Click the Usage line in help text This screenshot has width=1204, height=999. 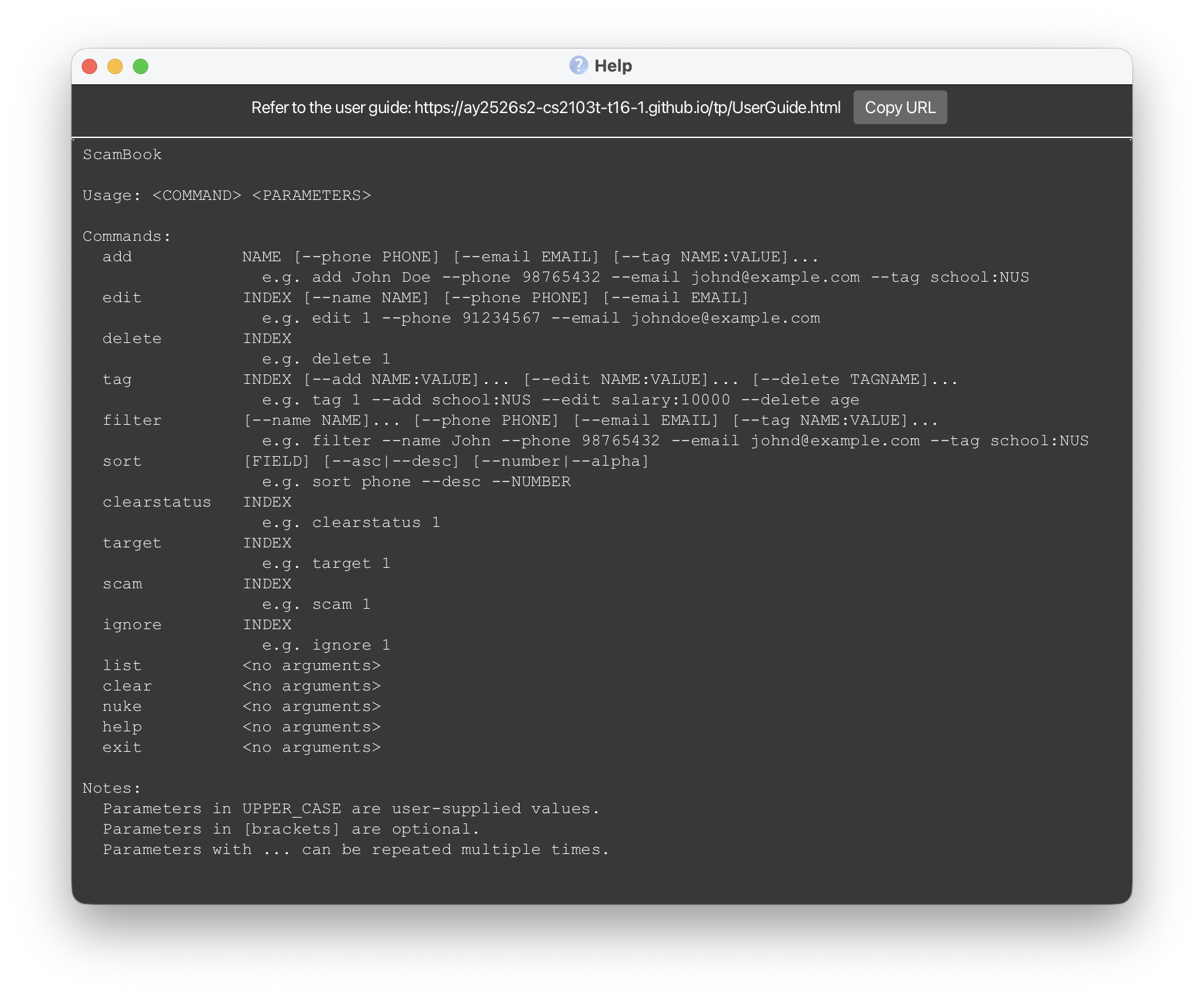226,195
